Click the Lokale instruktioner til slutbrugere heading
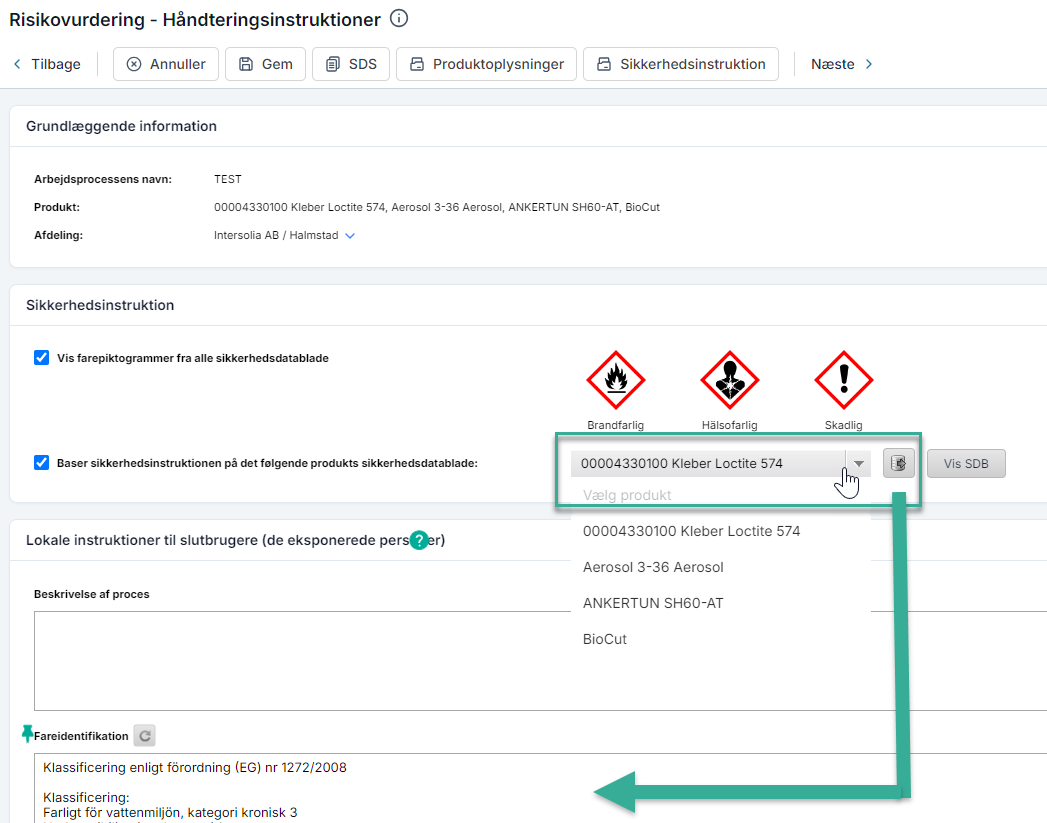 tap(235, 540)
